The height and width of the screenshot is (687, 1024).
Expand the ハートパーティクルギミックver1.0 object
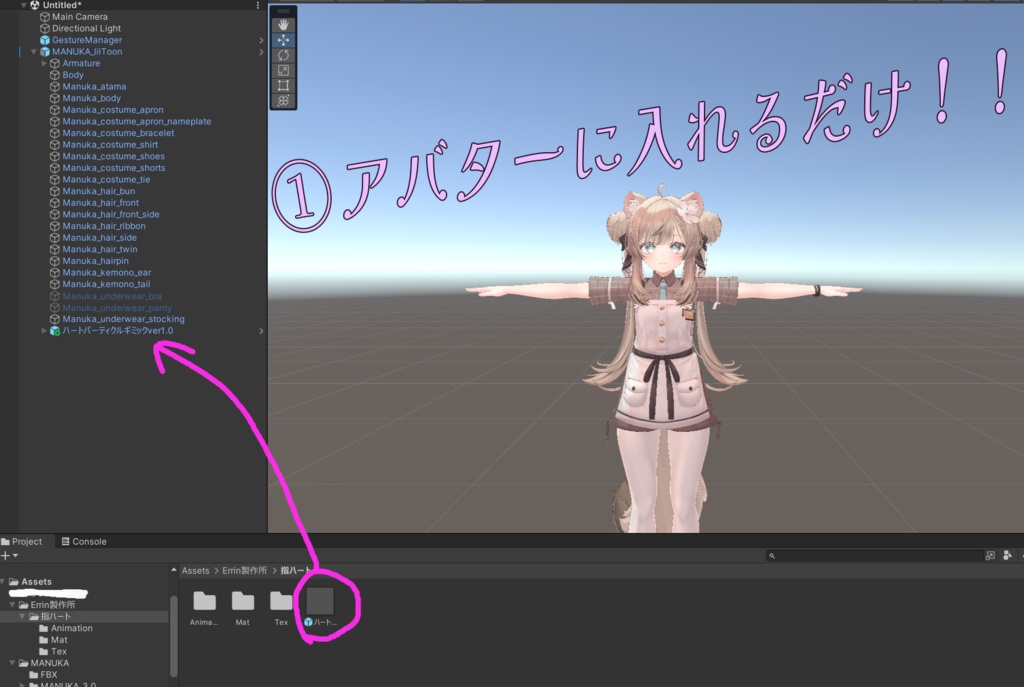[44, 331]
